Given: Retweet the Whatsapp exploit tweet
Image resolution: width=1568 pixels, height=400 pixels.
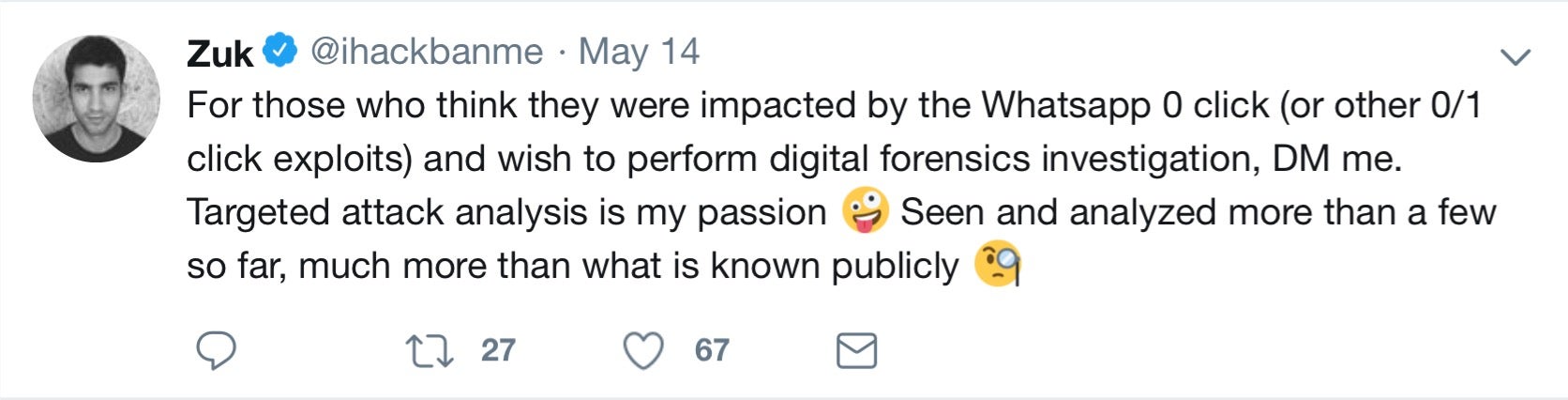Looking at the screenshot, I should tap(430, 351).
